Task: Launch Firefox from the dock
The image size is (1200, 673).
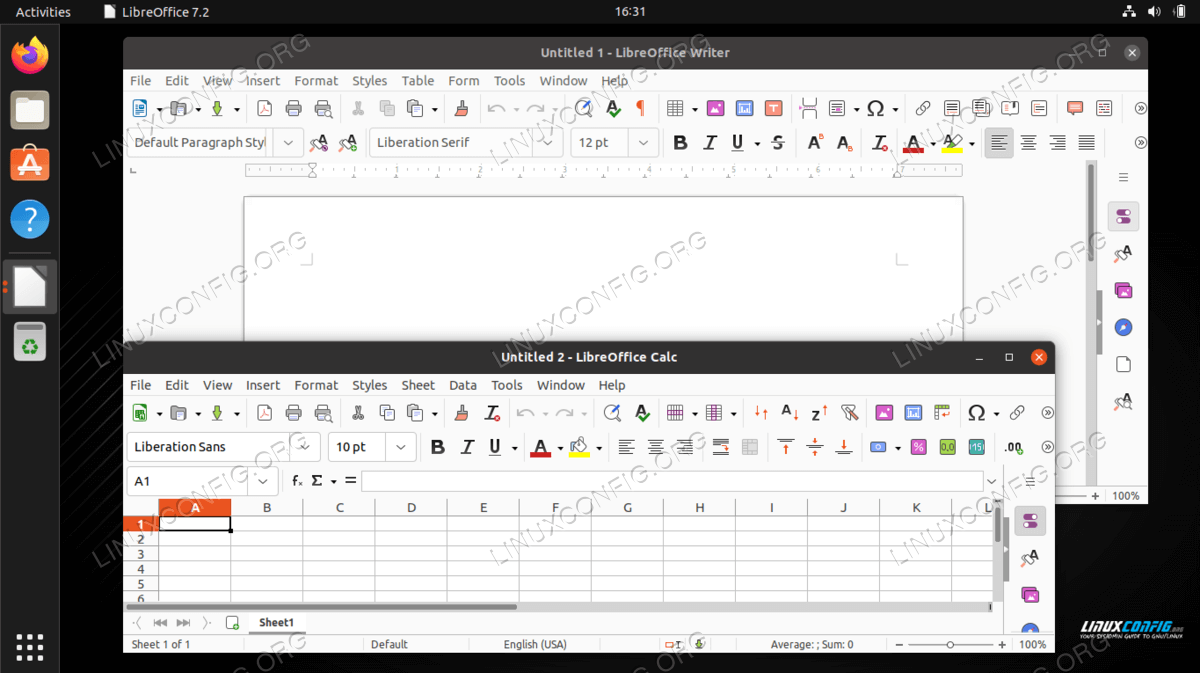Action: pos(30,55)
